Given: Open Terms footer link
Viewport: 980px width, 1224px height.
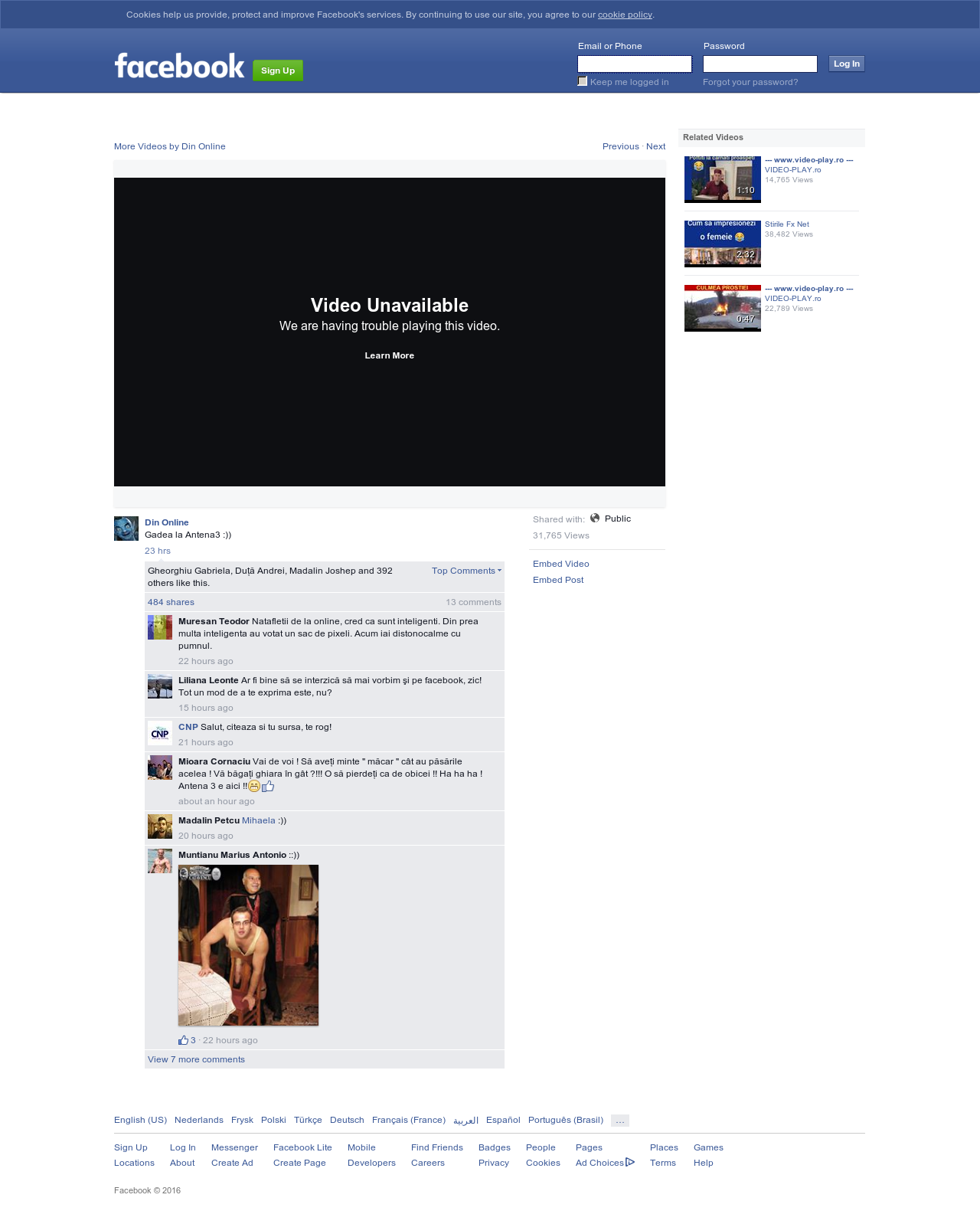Looking at the screenshot, I should 663,1163.
